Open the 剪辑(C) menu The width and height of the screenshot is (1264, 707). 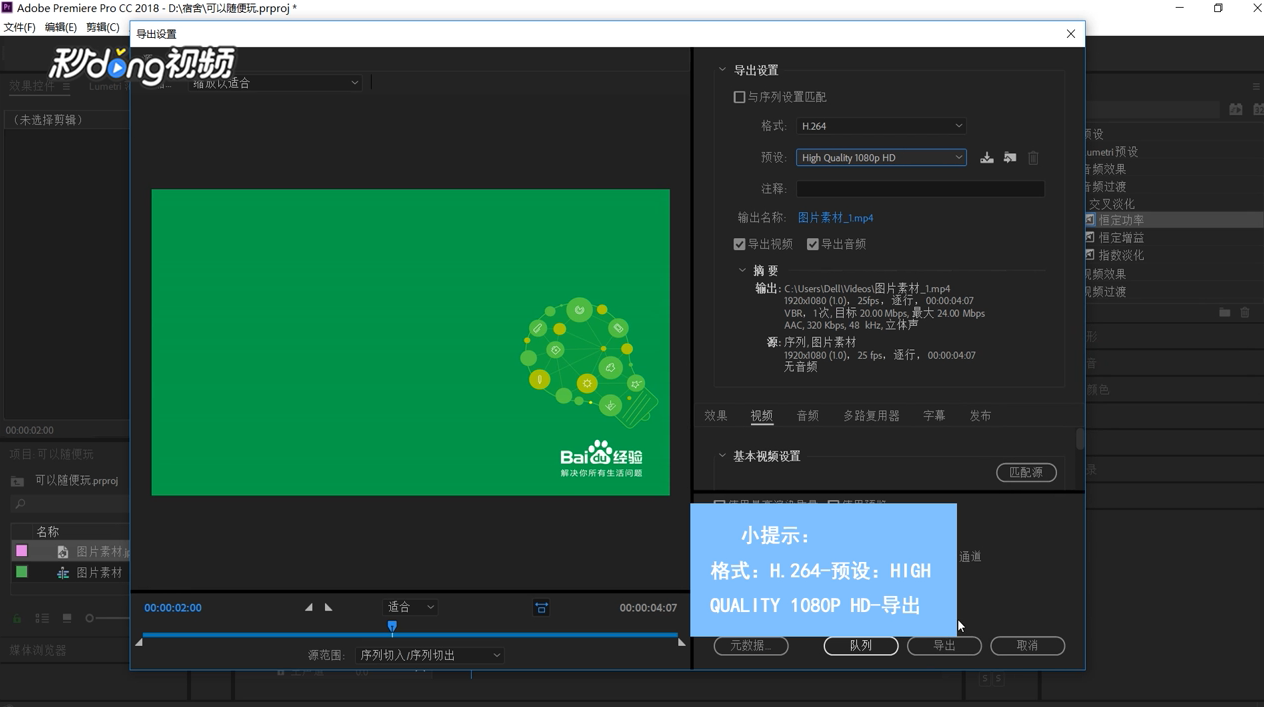(x=102, y=27)
